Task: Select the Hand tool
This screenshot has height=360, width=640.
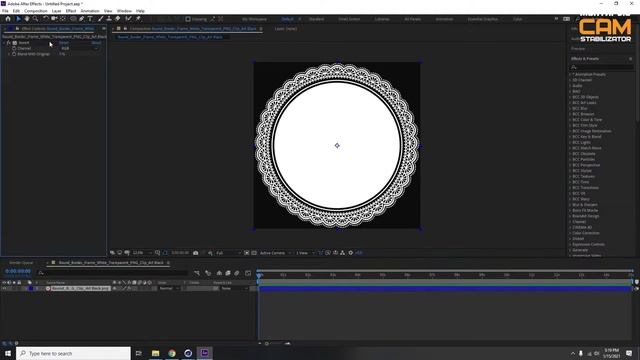Action: coord(27,19)
